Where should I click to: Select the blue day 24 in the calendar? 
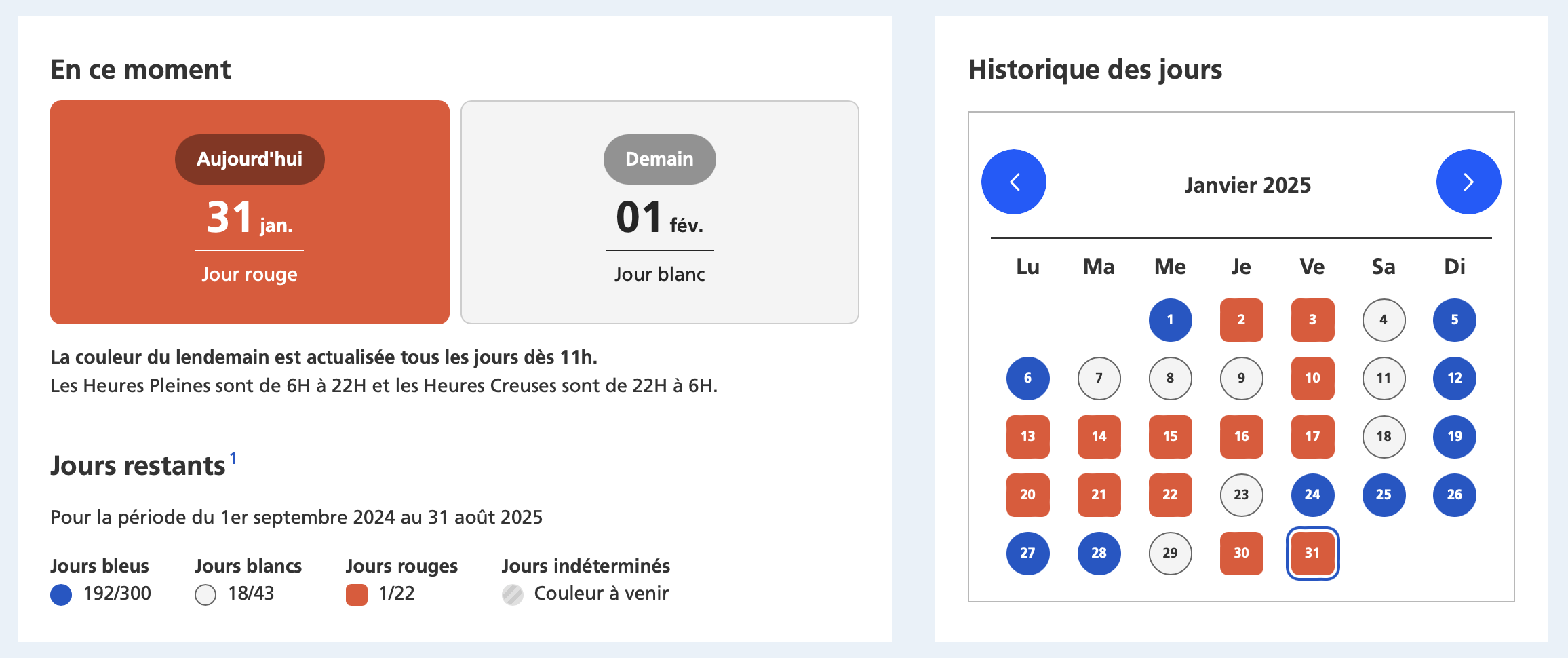point(1312,495)
